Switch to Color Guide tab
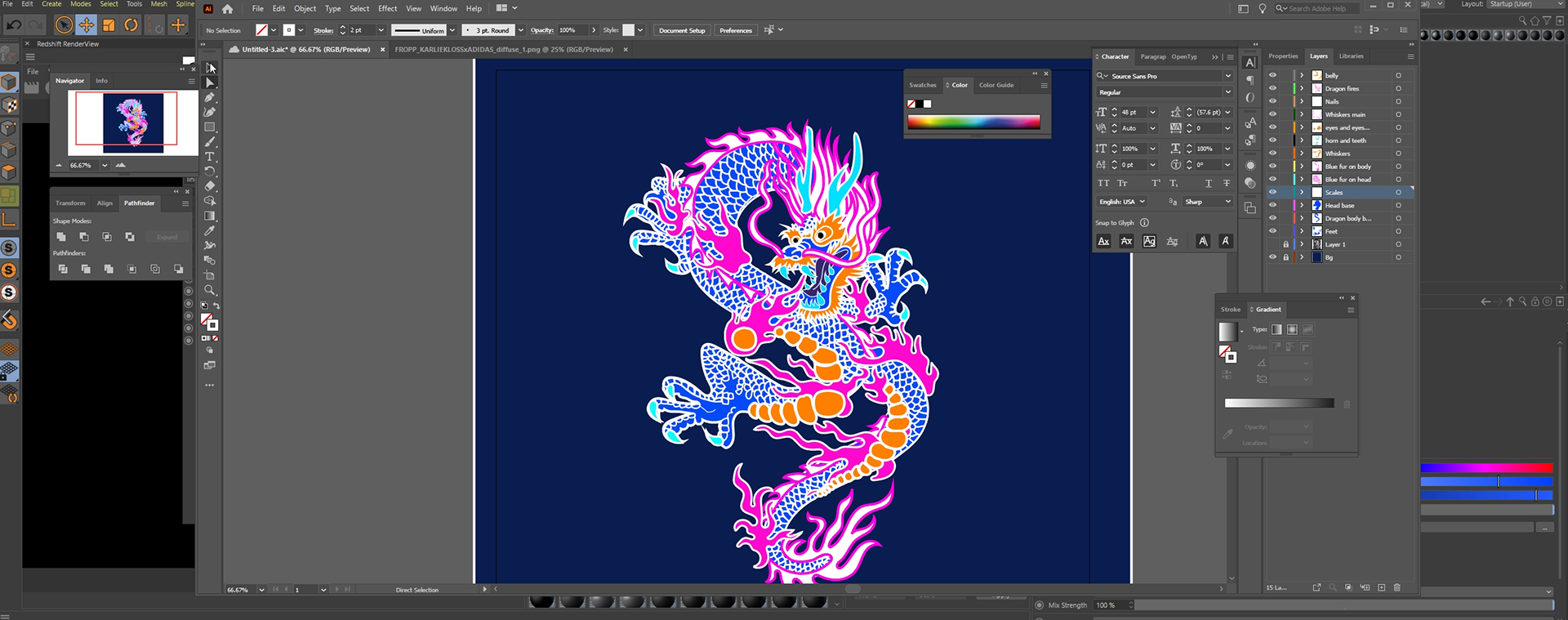 pyautogui.click(x=996, y=85)
